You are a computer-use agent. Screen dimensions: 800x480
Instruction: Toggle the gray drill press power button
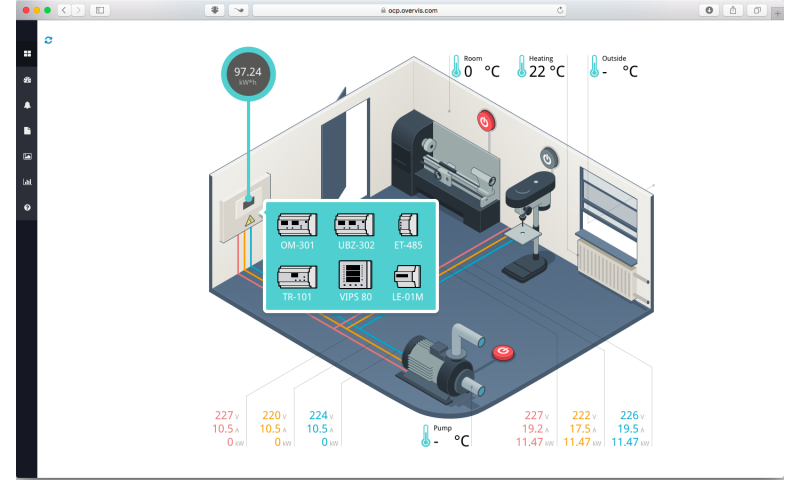pyautogui.click(x=549, y=157)
